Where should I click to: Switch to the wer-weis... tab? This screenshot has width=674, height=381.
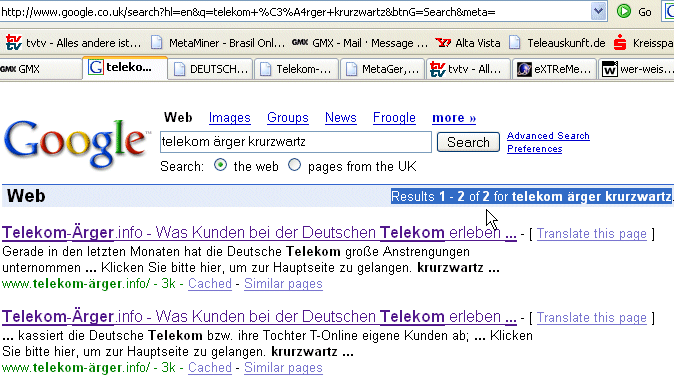636,69
